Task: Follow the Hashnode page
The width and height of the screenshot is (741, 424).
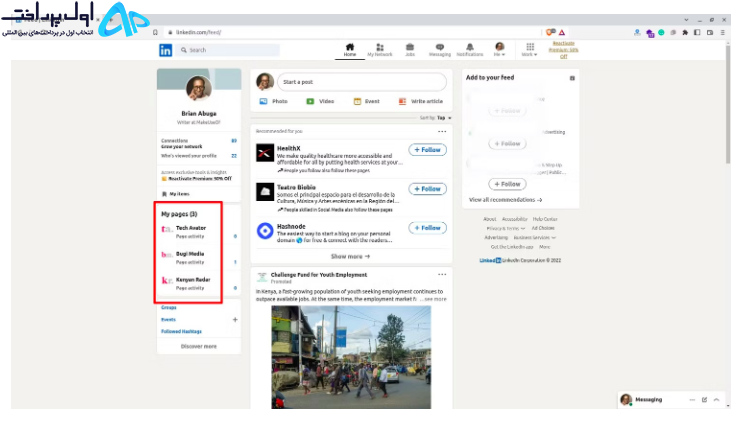Action: coord(428,228)
